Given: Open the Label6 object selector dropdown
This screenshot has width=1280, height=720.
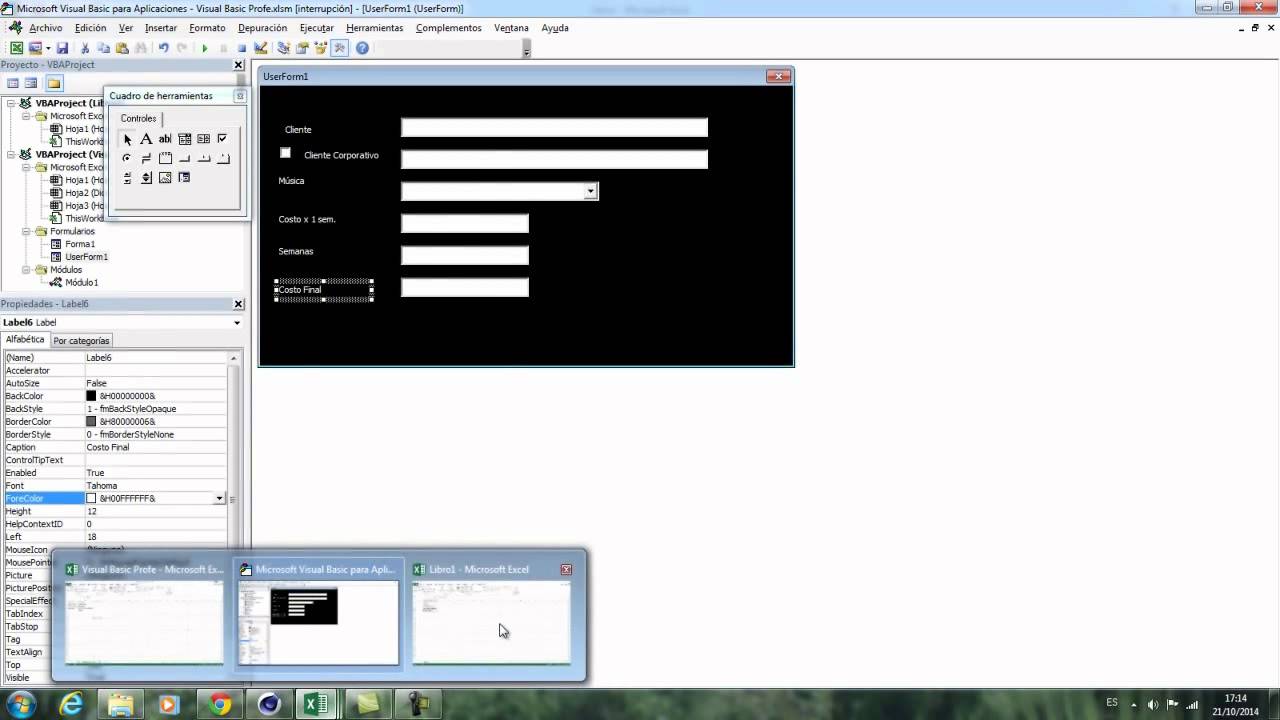Looking at the screenshot, I should click(237, 322).
